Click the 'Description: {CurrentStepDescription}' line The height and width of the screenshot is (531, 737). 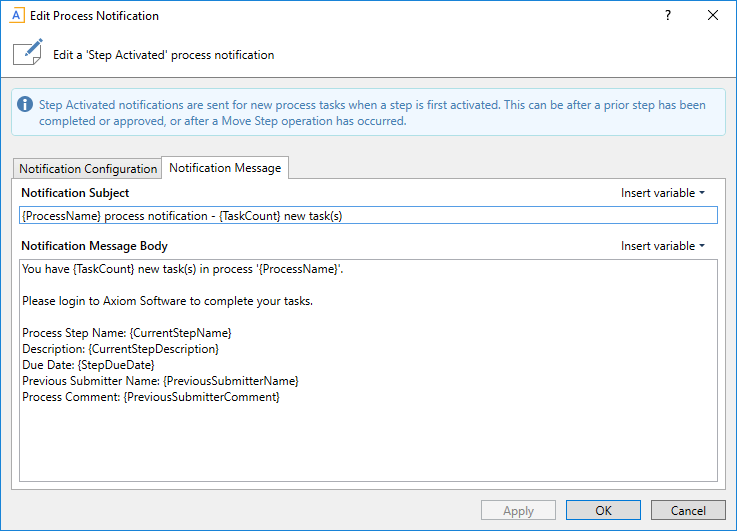(x=120, y=349)
